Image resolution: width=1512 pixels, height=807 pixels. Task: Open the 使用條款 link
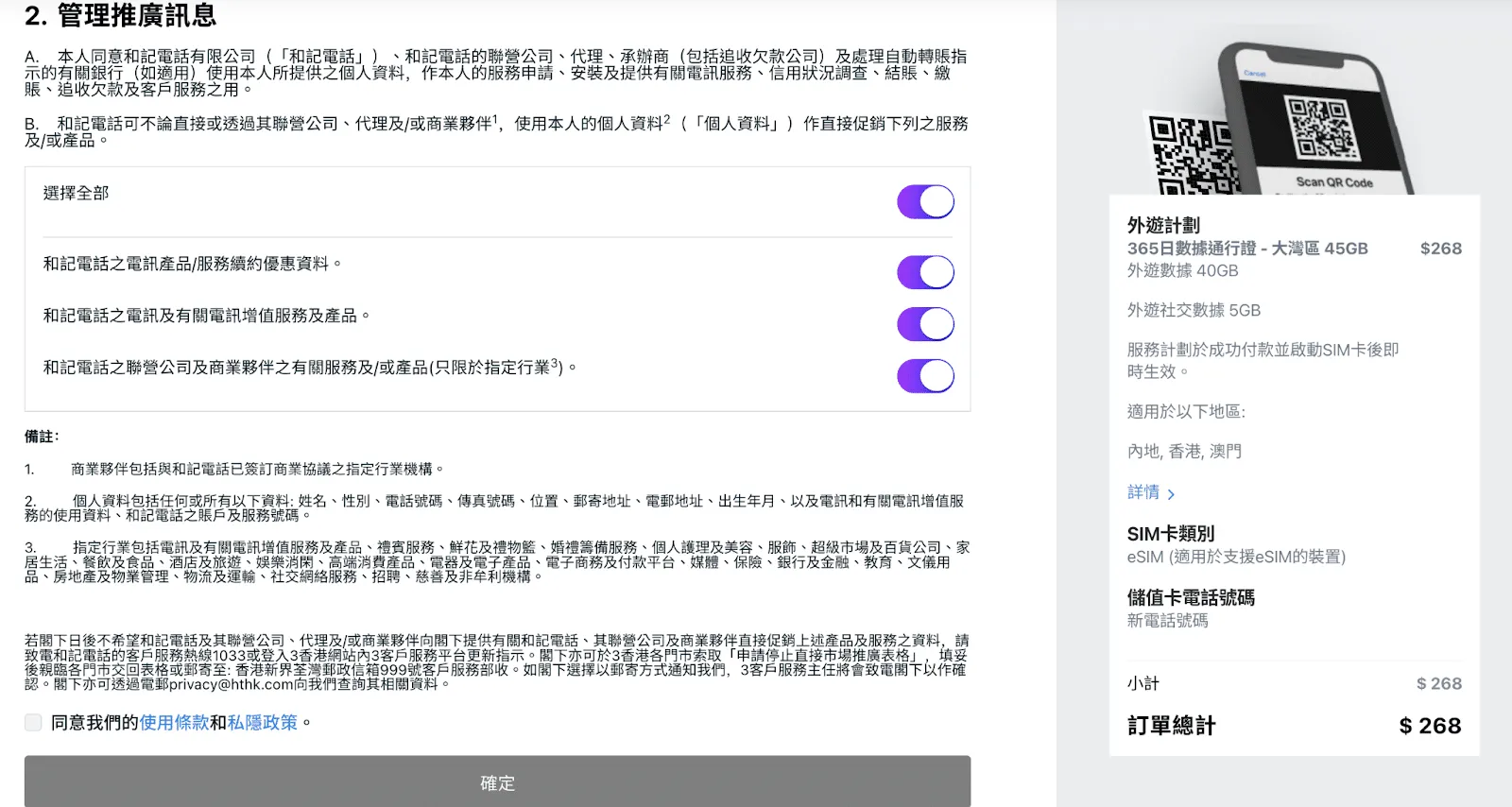pyautogui.click(x=174, y=723)
